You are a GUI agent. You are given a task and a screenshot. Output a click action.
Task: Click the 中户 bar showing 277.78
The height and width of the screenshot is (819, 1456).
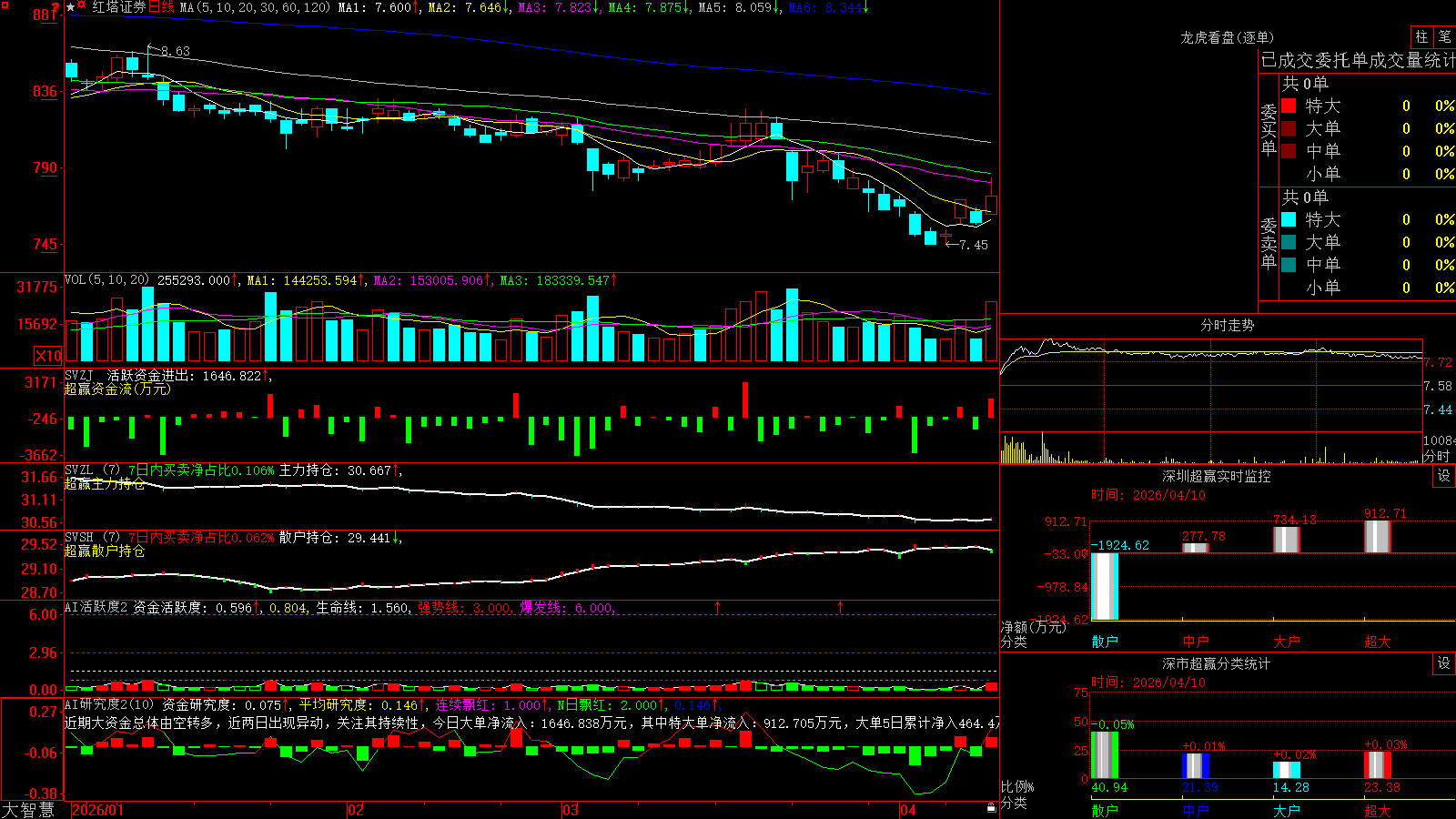pos(1196,548)
